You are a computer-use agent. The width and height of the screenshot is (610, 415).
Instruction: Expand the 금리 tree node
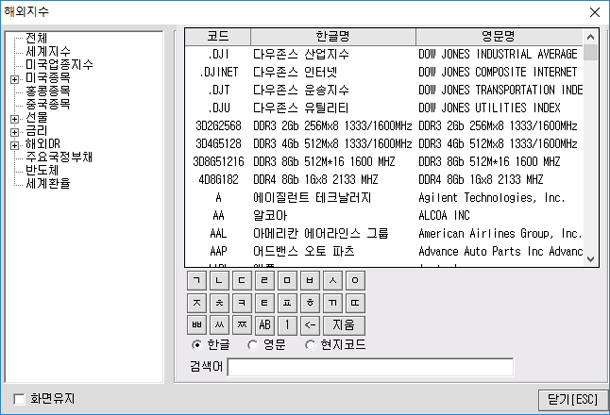(14, 132)
